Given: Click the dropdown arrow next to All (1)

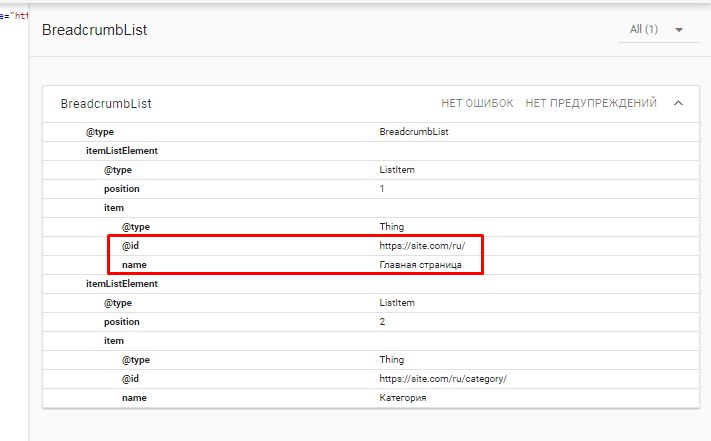Looking at the screenshot, I should pos(679,30).
